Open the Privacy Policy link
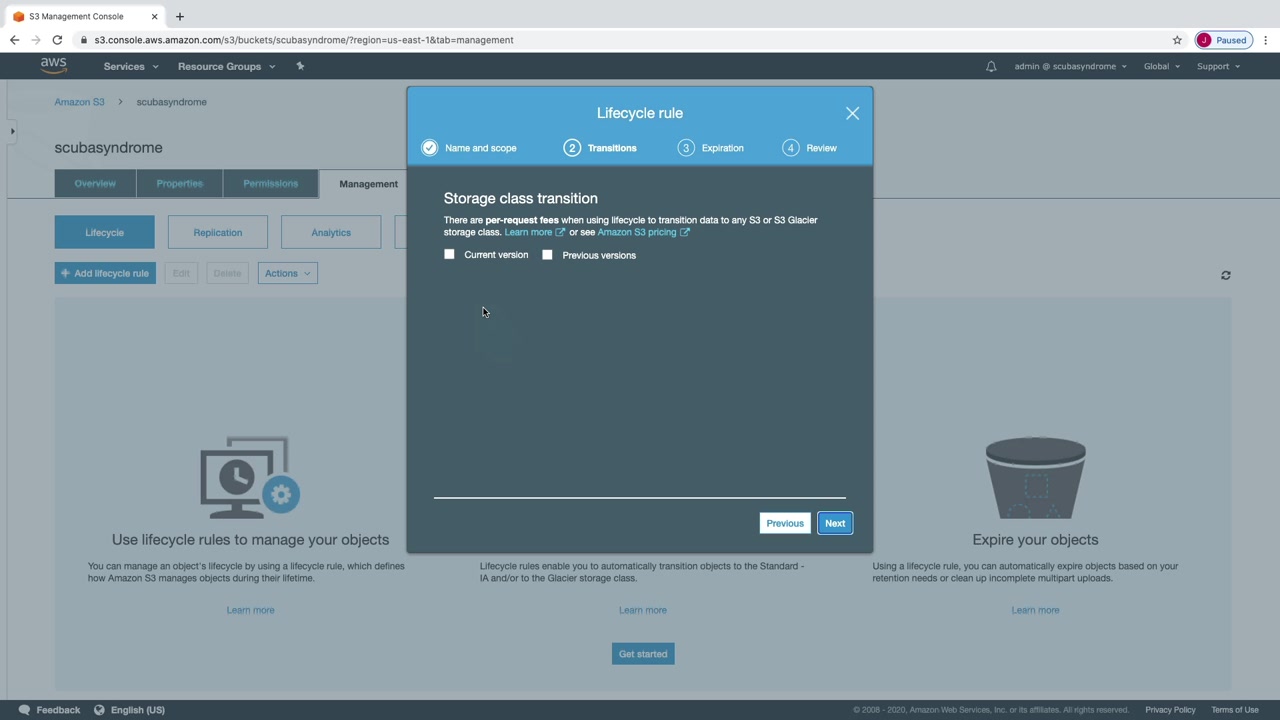The width and height of the screenshot is (1280, 720). point(1170,710)
